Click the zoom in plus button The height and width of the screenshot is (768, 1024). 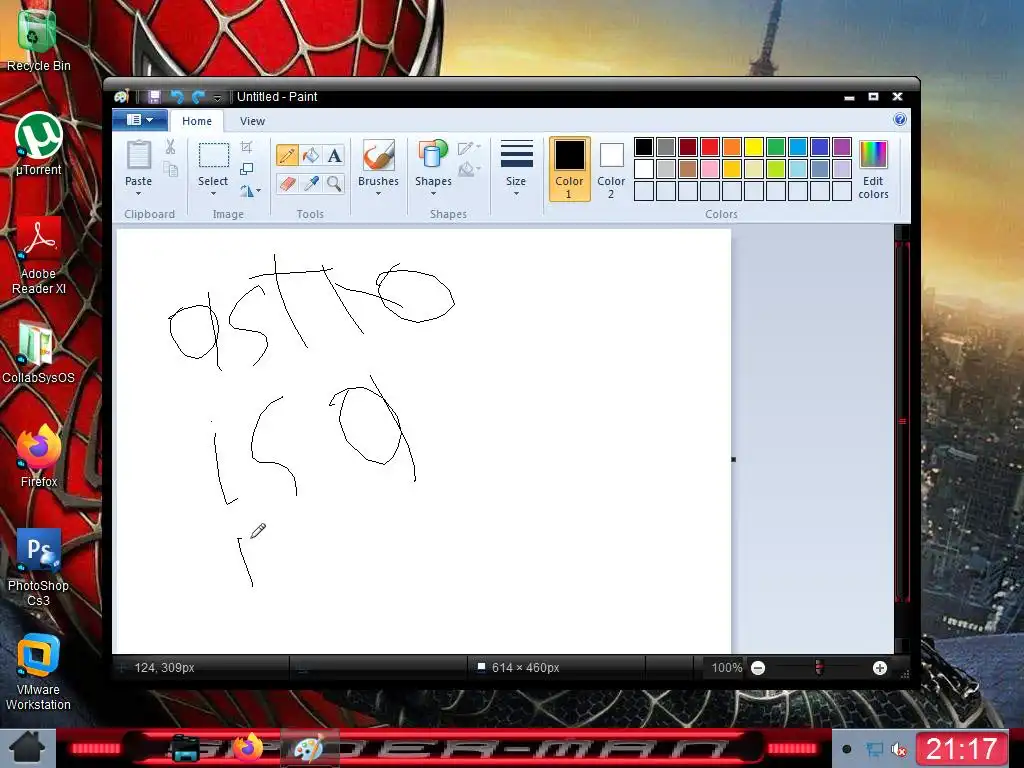[x=880, y=668]
